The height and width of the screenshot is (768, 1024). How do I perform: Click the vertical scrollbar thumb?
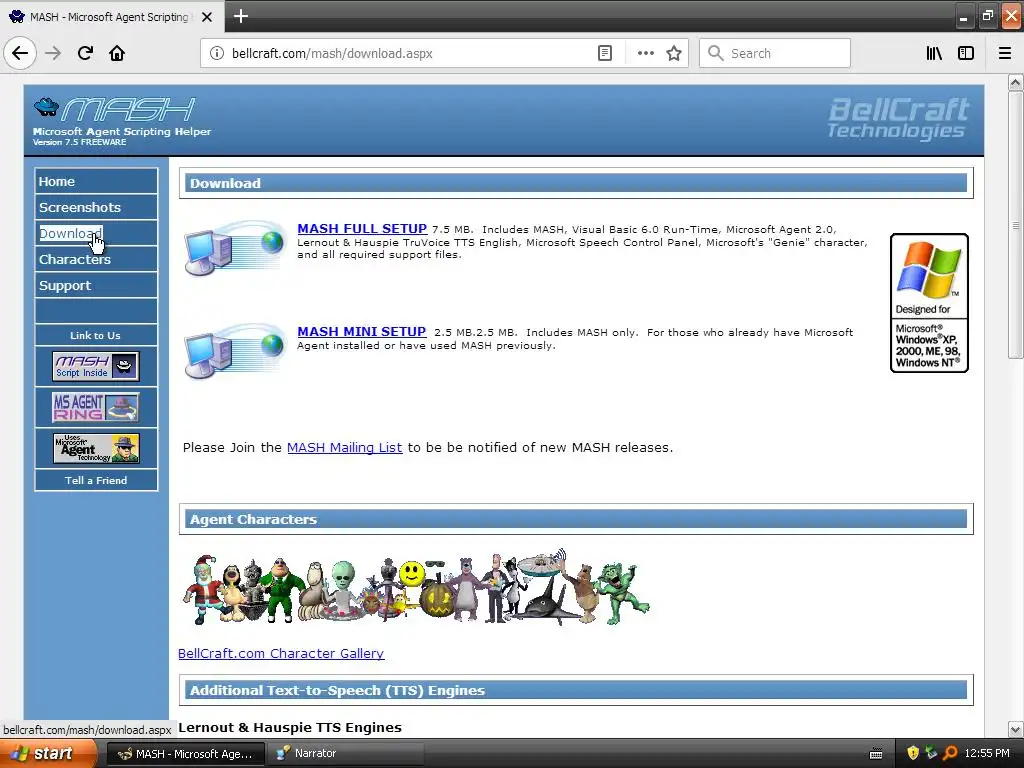(1015, 225)
